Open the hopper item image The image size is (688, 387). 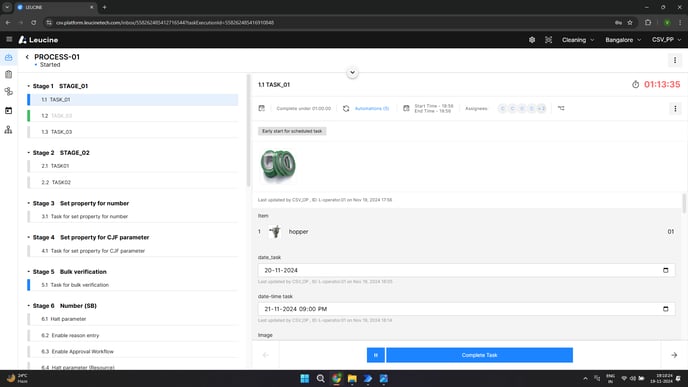(x=275, y=231)
